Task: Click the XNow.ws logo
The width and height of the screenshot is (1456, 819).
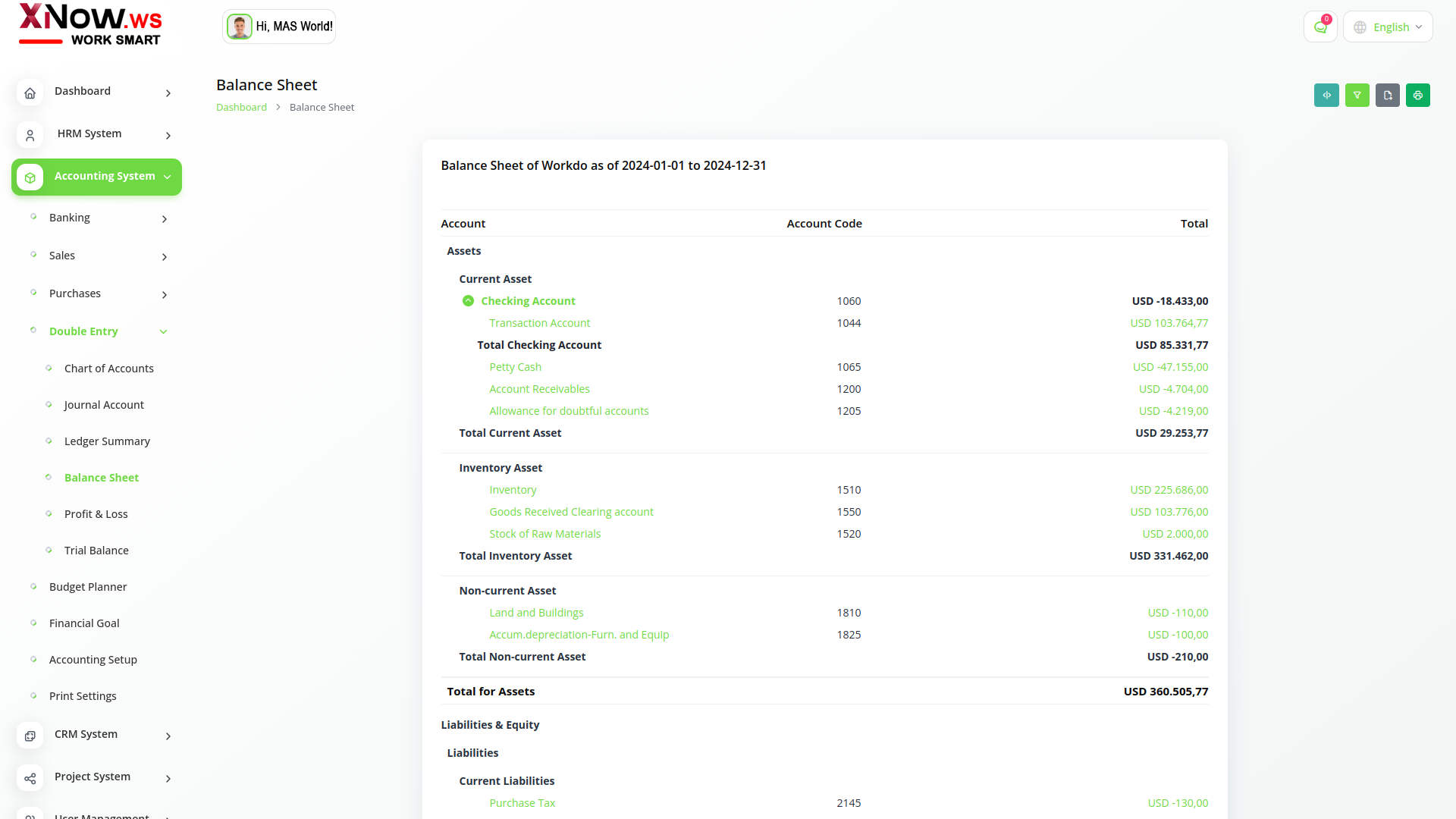Action: pyautogui.click(x=90, y=25)
